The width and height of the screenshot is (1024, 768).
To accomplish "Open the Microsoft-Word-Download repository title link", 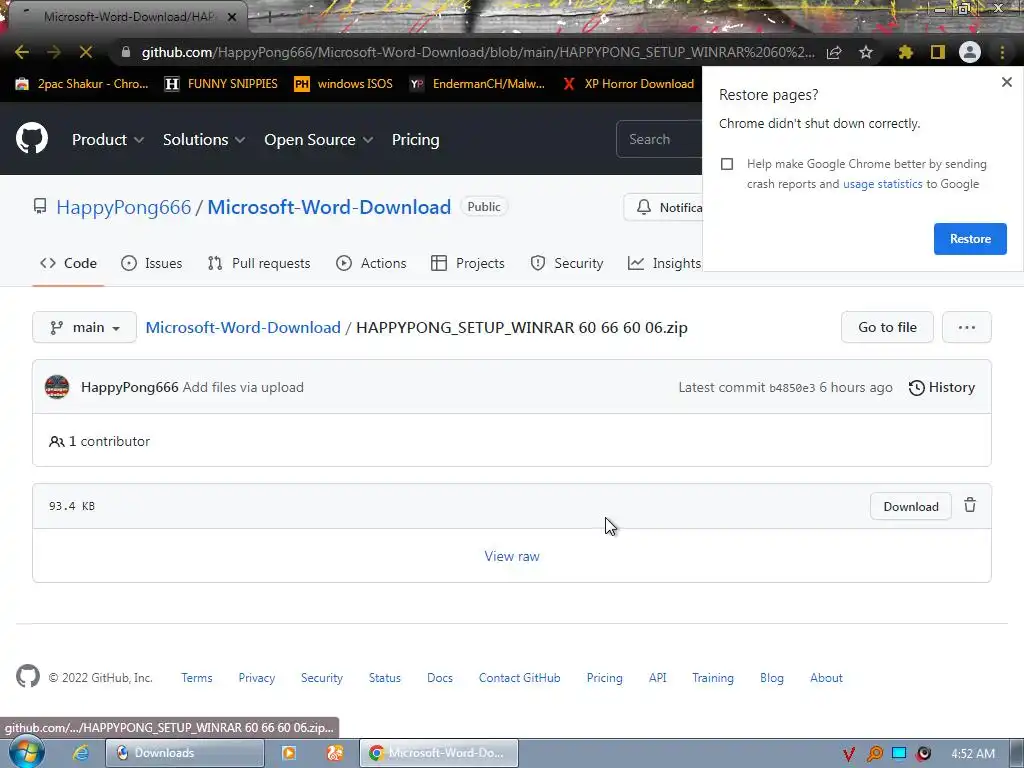I will pyautogui.click(x=329, y=207).
